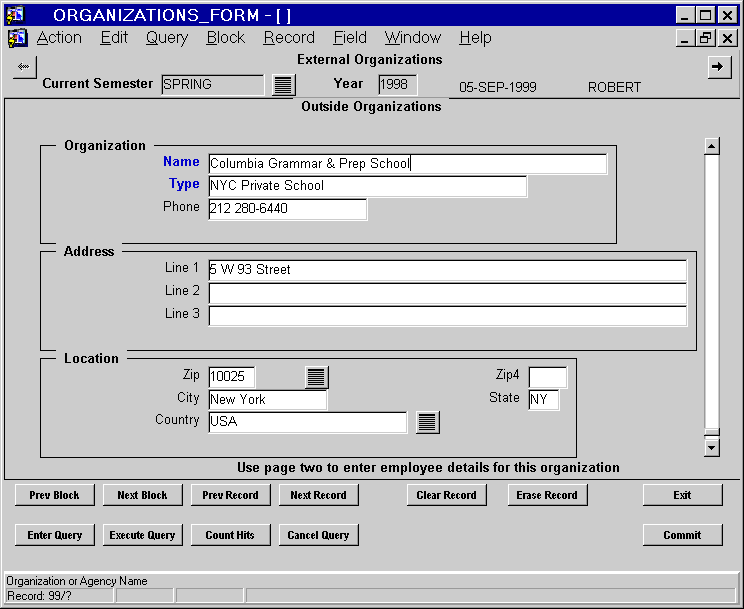Viewport: 744px width, 609px height.
Task: Open the Help menu
Action: [475, 37]
